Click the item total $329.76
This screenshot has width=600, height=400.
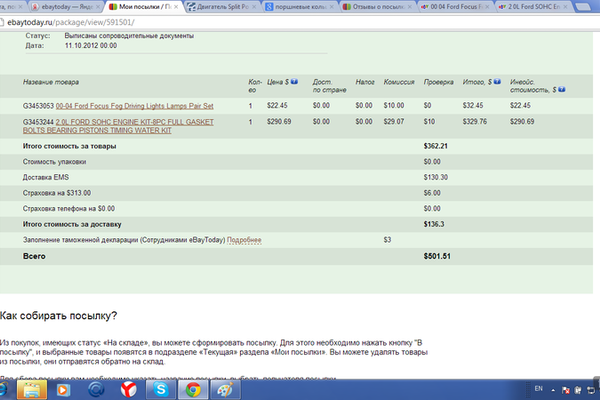coord(474,121)
